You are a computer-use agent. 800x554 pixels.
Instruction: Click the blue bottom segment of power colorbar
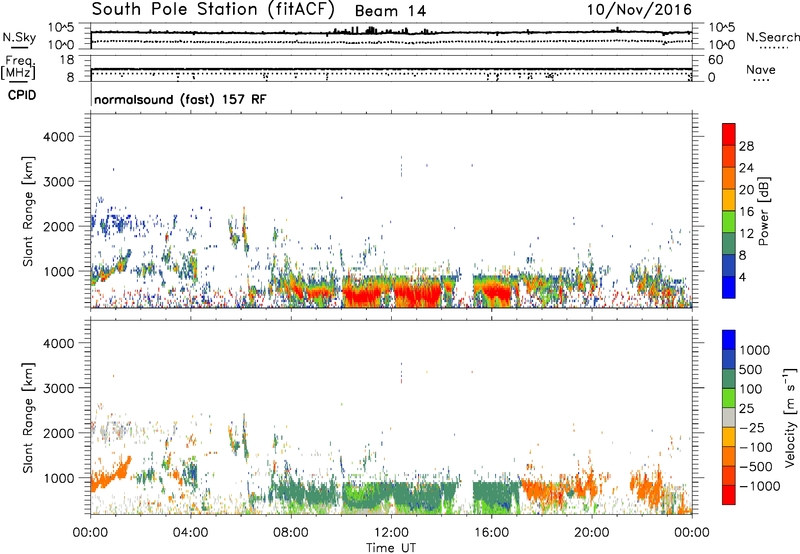(729, 287)
